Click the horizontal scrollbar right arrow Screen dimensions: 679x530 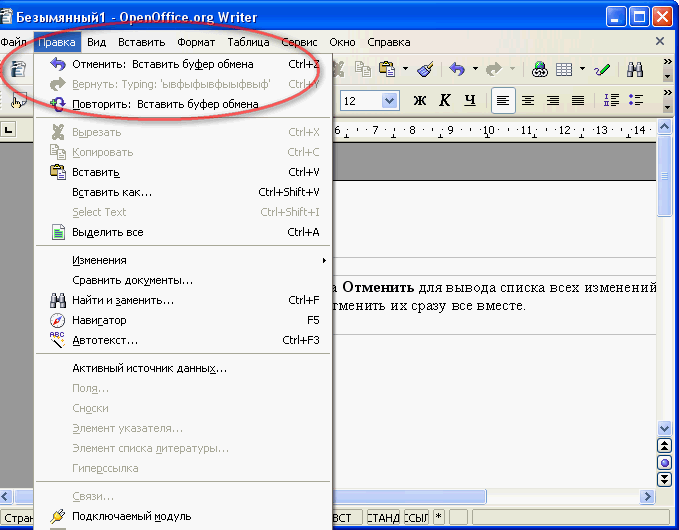(x=647, y=496)
